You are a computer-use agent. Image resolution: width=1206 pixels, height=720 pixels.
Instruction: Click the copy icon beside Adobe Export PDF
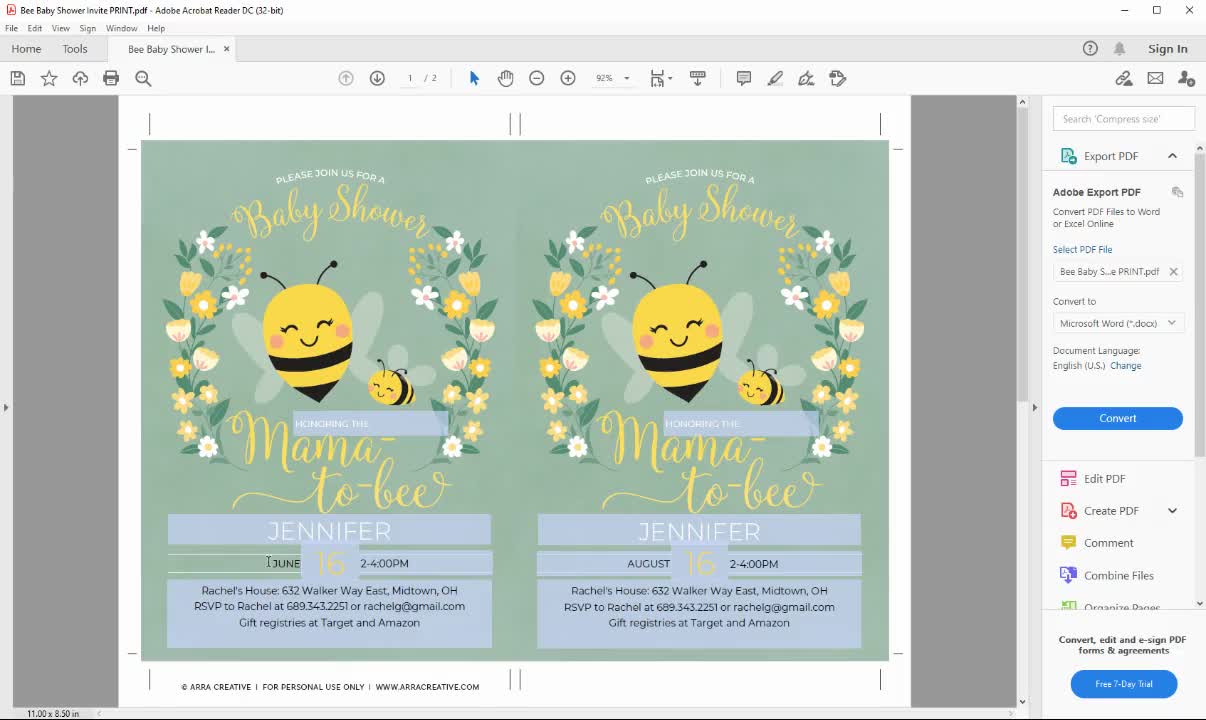(x=1177, y=192)
